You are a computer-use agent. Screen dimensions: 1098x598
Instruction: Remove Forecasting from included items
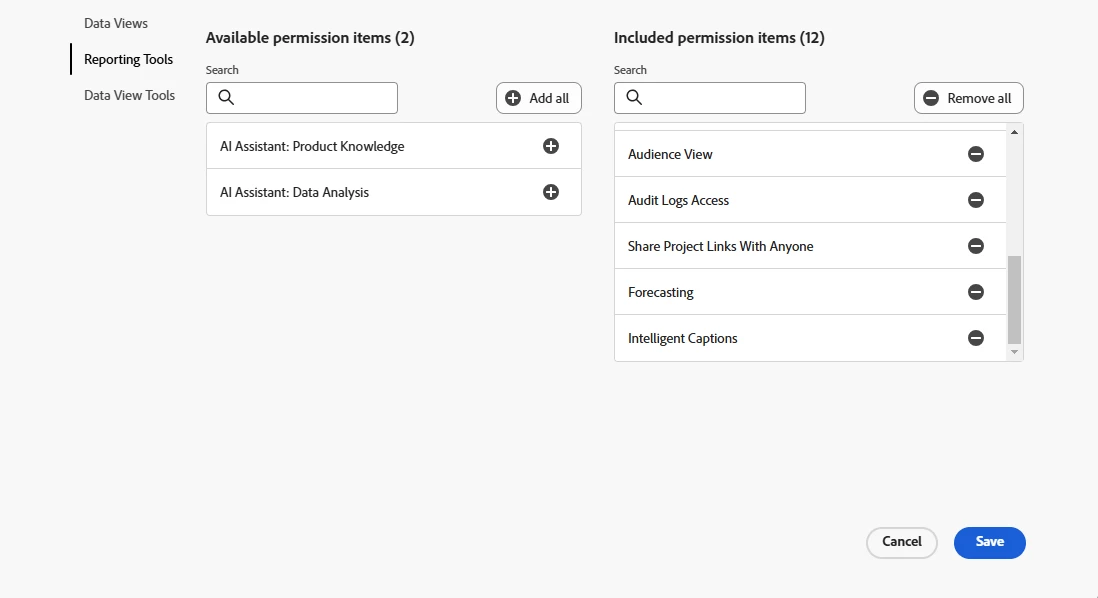click(x=976, y=292)
